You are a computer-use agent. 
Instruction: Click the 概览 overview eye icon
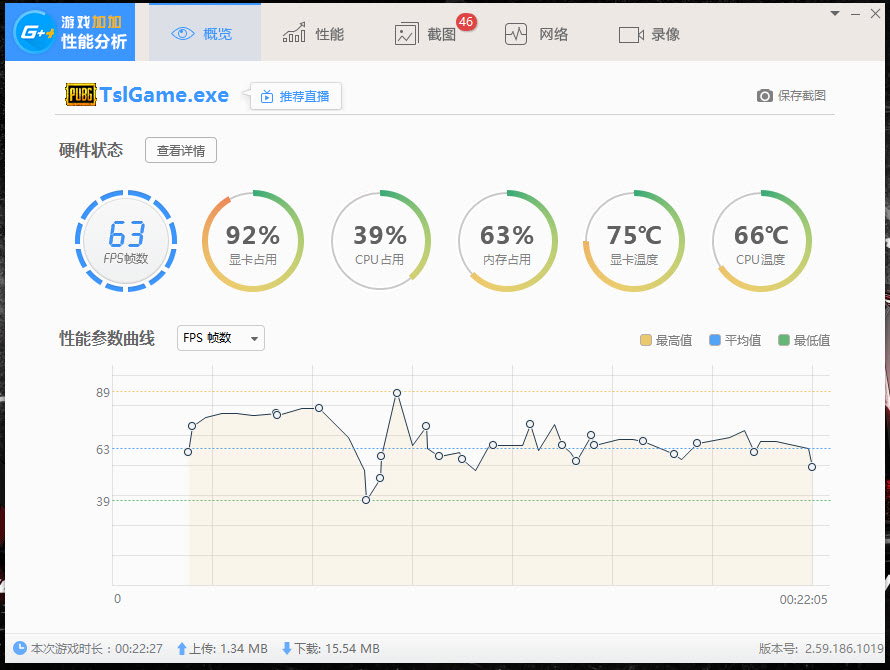181,32
